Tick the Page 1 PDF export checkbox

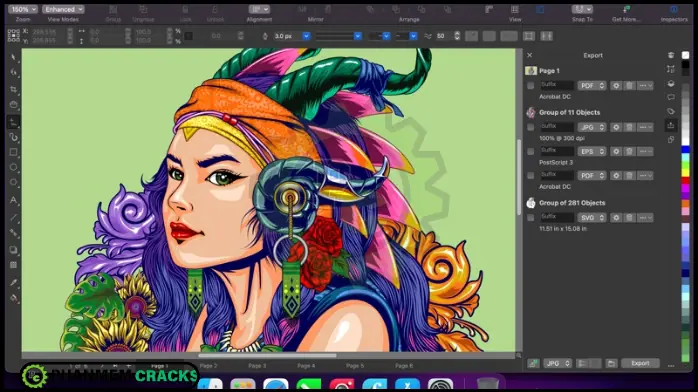pos(530,85)
